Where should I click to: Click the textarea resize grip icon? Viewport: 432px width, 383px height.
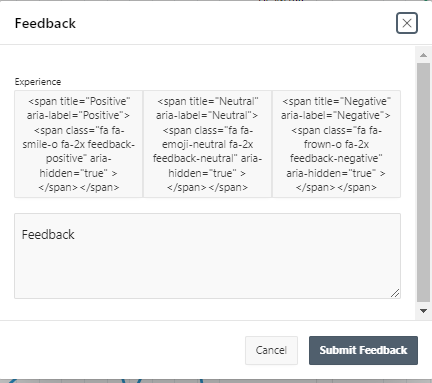click(x=395, y=293)
